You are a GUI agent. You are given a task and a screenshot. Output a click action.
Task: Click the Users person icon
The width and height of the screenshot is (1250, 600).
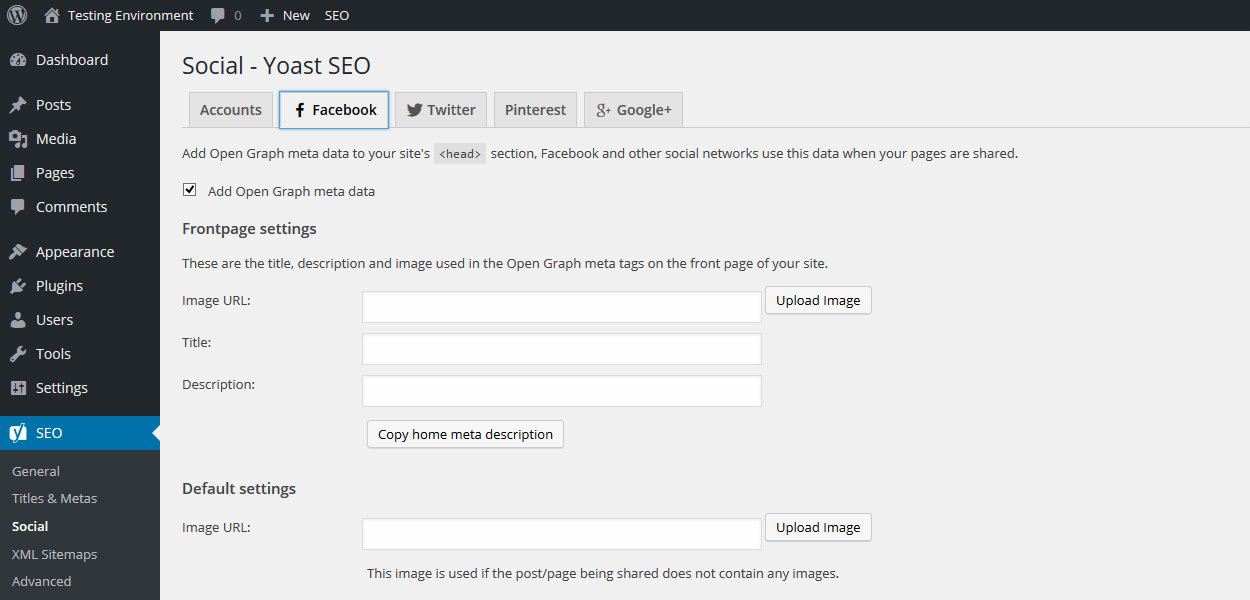(18, 320)
